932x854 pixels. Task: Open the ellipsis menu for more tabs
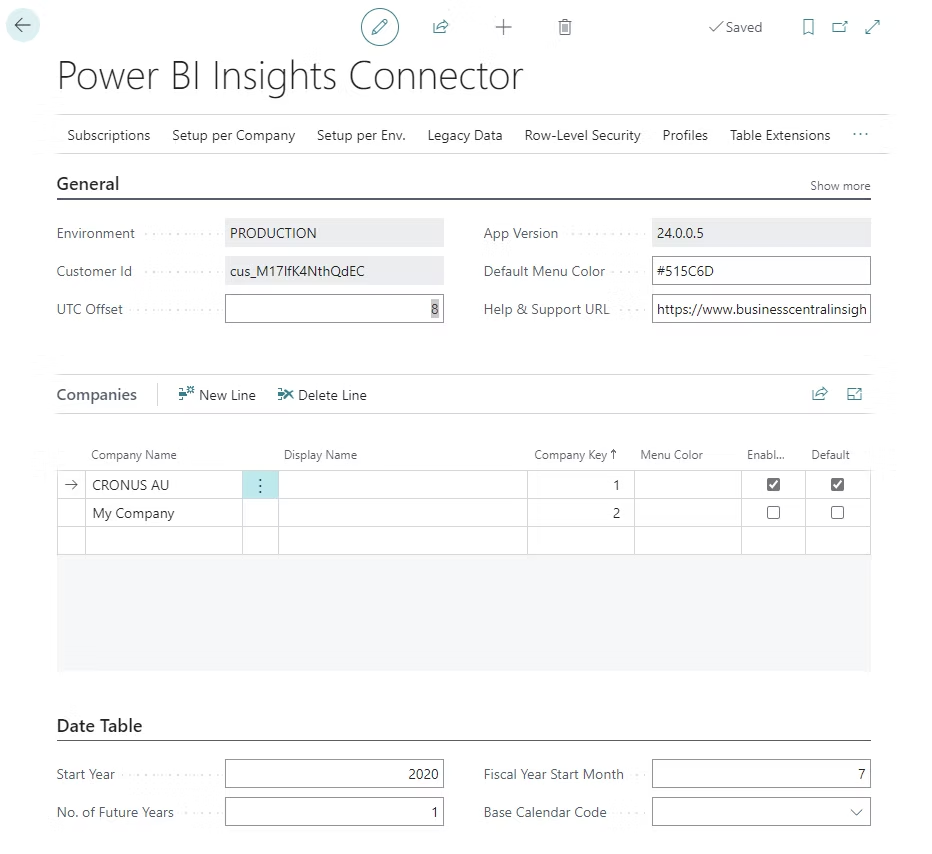[860, 134]
